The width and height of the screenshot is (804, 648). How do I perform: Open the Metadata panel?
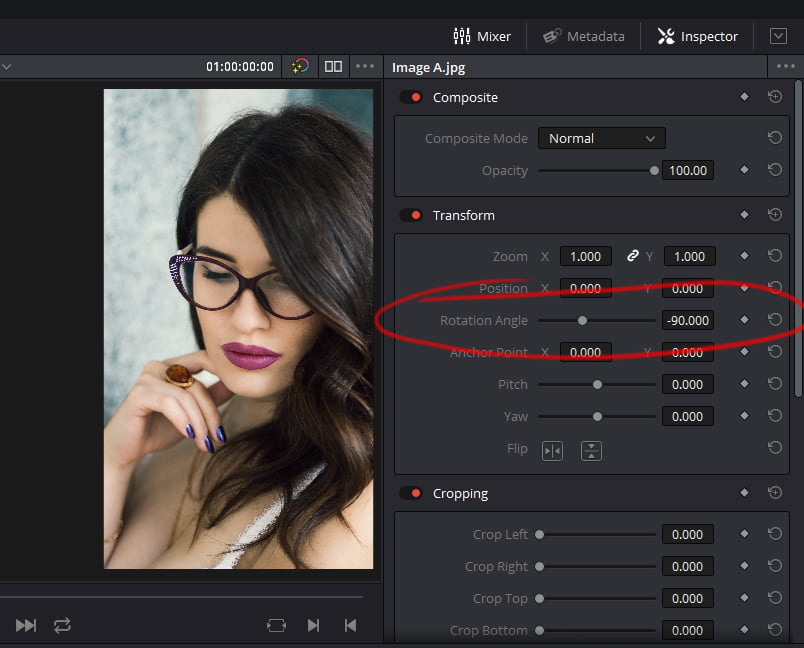tap(584, 36)
